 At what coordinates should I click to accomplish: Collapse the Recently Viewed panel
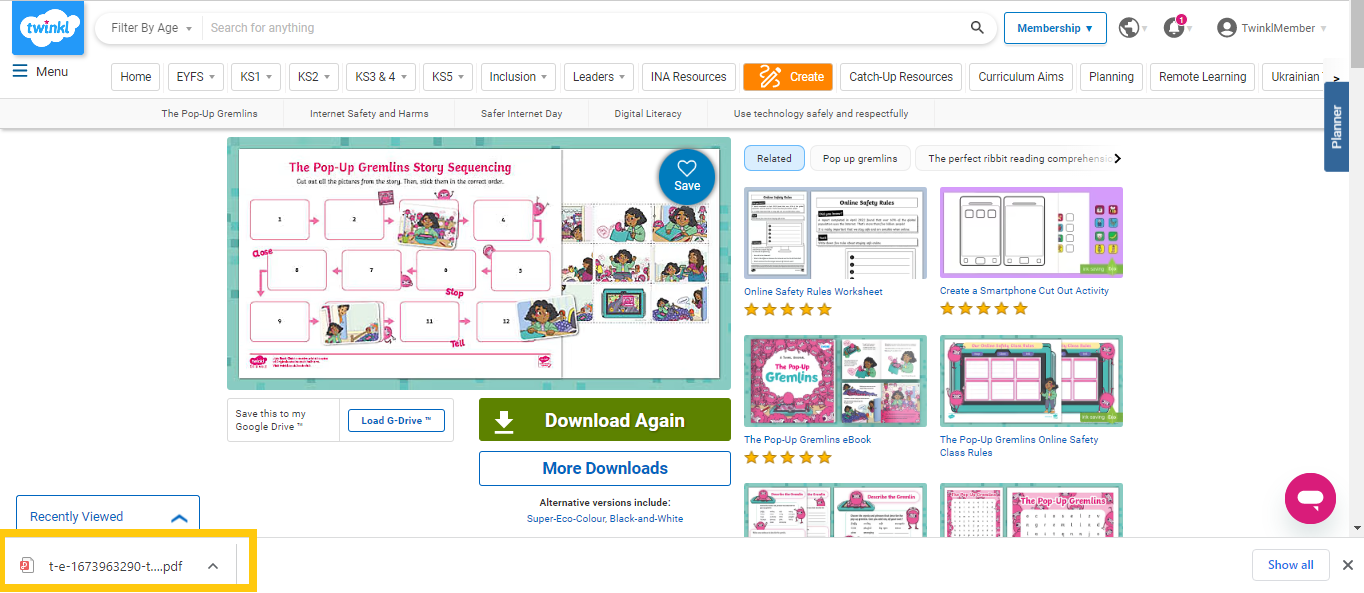[179, 518]
